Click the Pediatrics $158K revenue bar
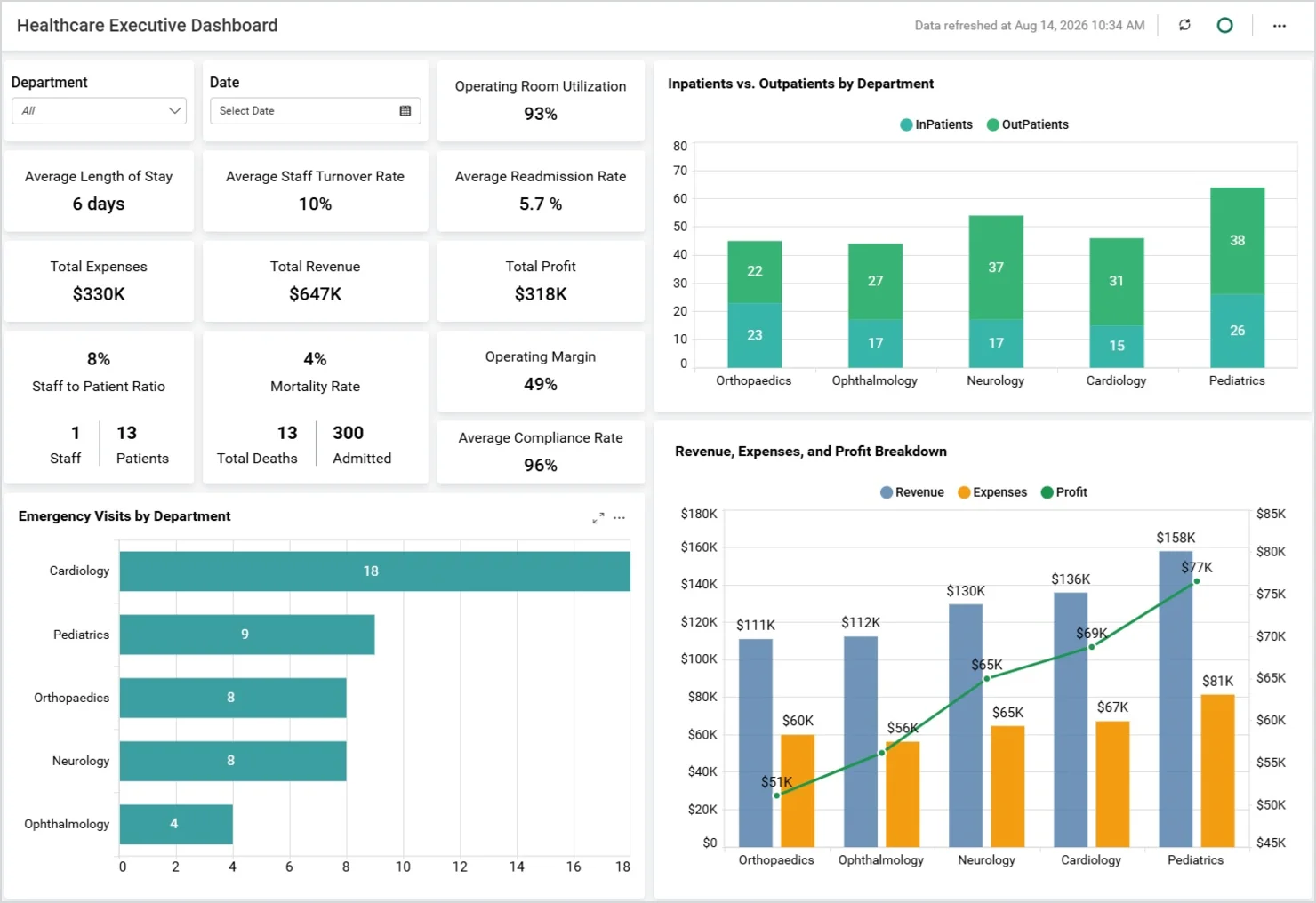 click(x=1176, y=699)
